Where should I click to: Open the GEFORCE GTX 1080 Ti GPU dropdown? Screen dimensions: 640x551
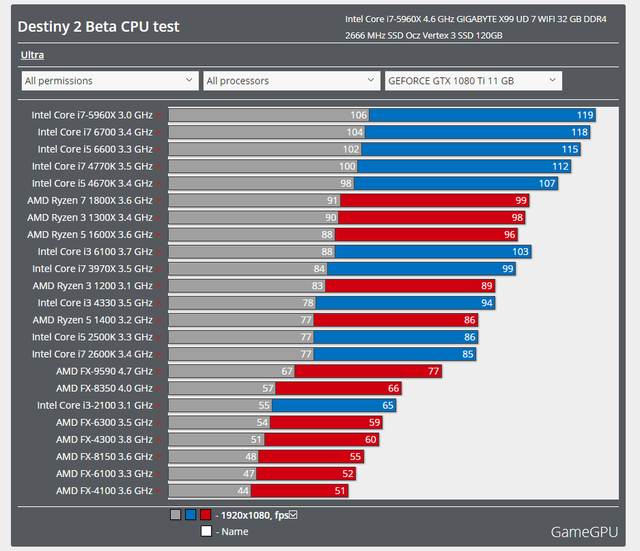point(473,81)
